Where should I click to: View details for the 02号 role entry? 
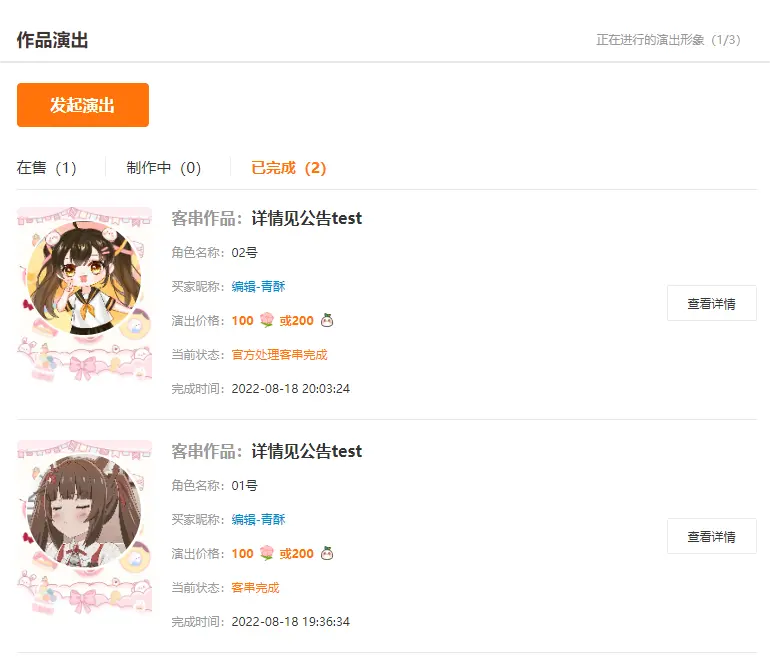712,303
